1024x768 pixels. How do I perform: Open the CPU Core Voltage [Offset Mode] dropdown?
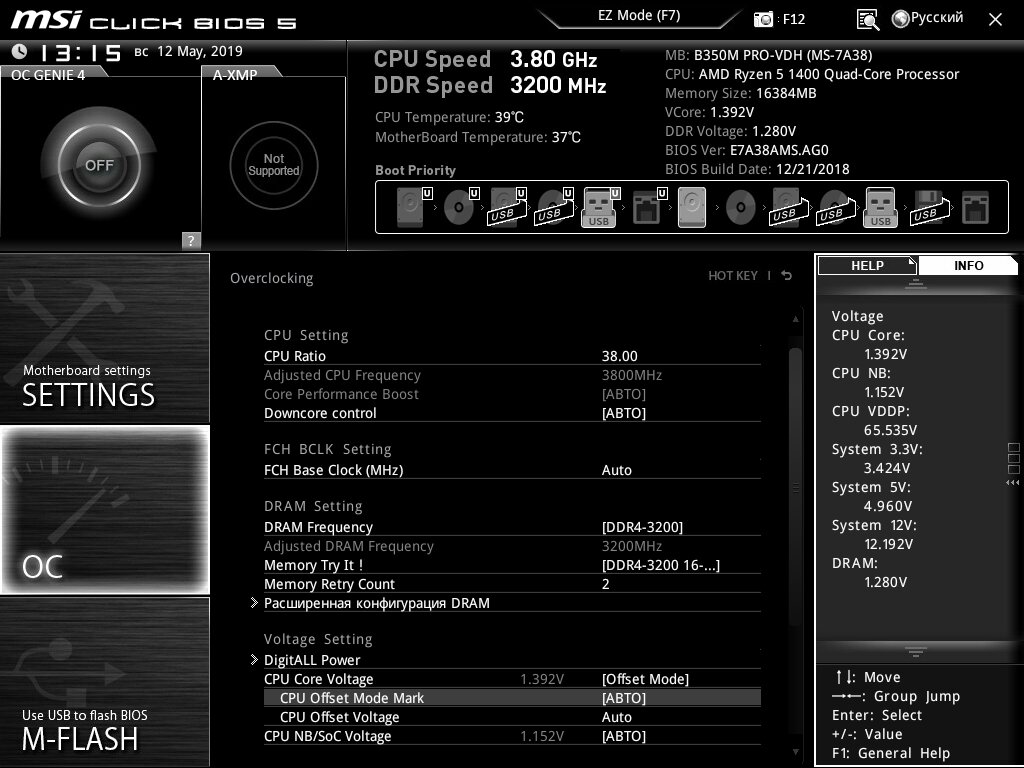click(x=645, y=679)
